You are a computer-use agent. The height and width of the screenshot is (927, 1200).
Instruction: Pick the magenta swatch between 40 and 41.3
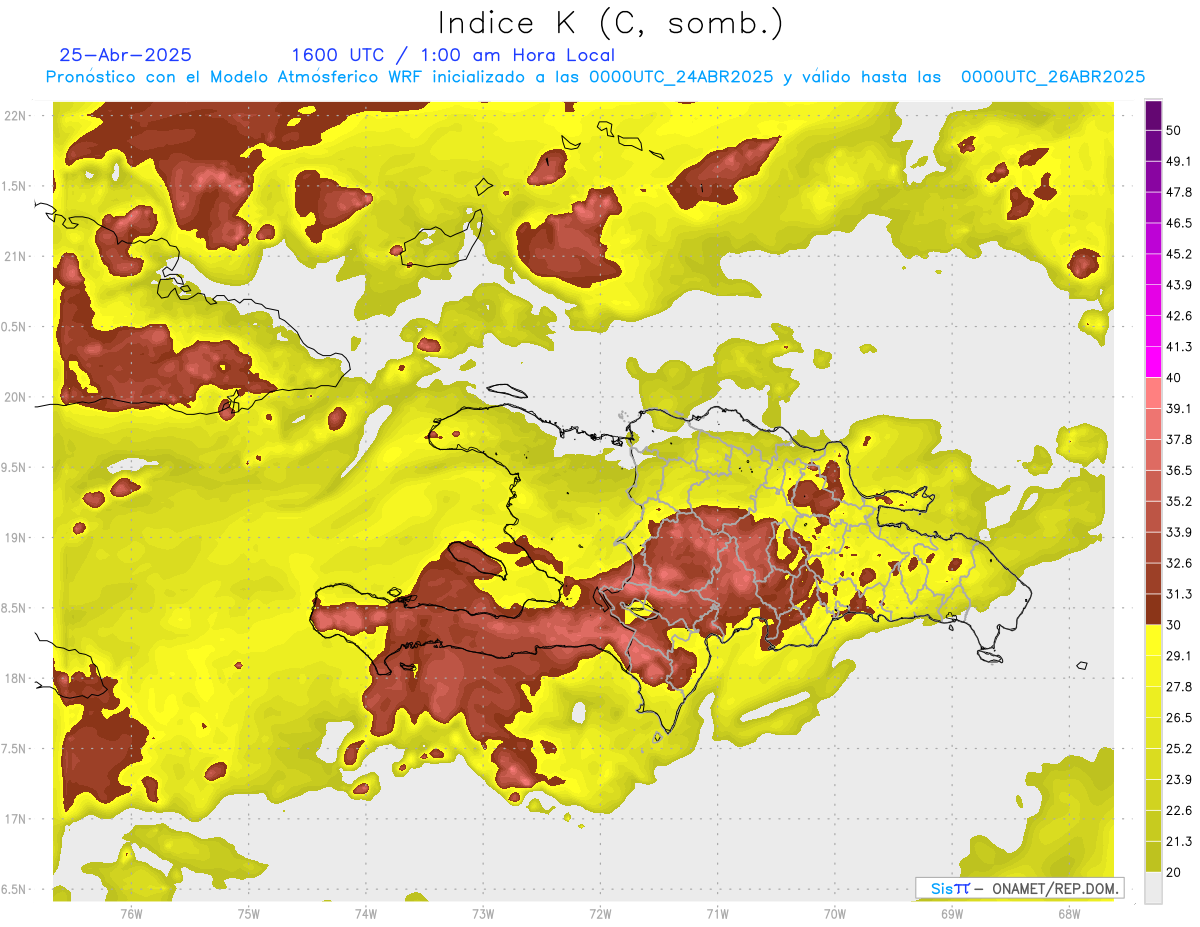pos(1153,362)
